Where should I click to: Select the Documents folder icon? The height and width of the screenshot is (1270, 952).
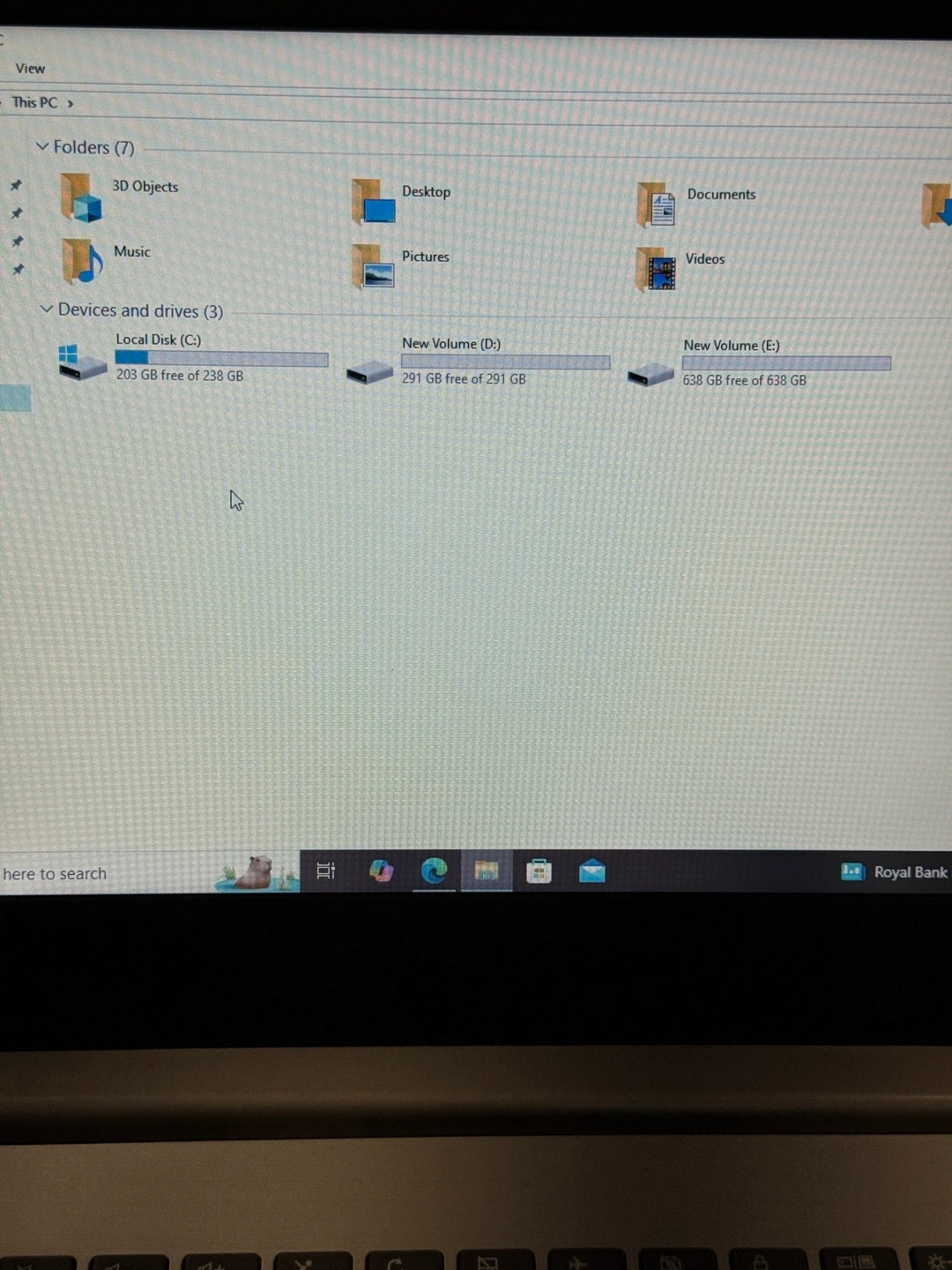656,205
